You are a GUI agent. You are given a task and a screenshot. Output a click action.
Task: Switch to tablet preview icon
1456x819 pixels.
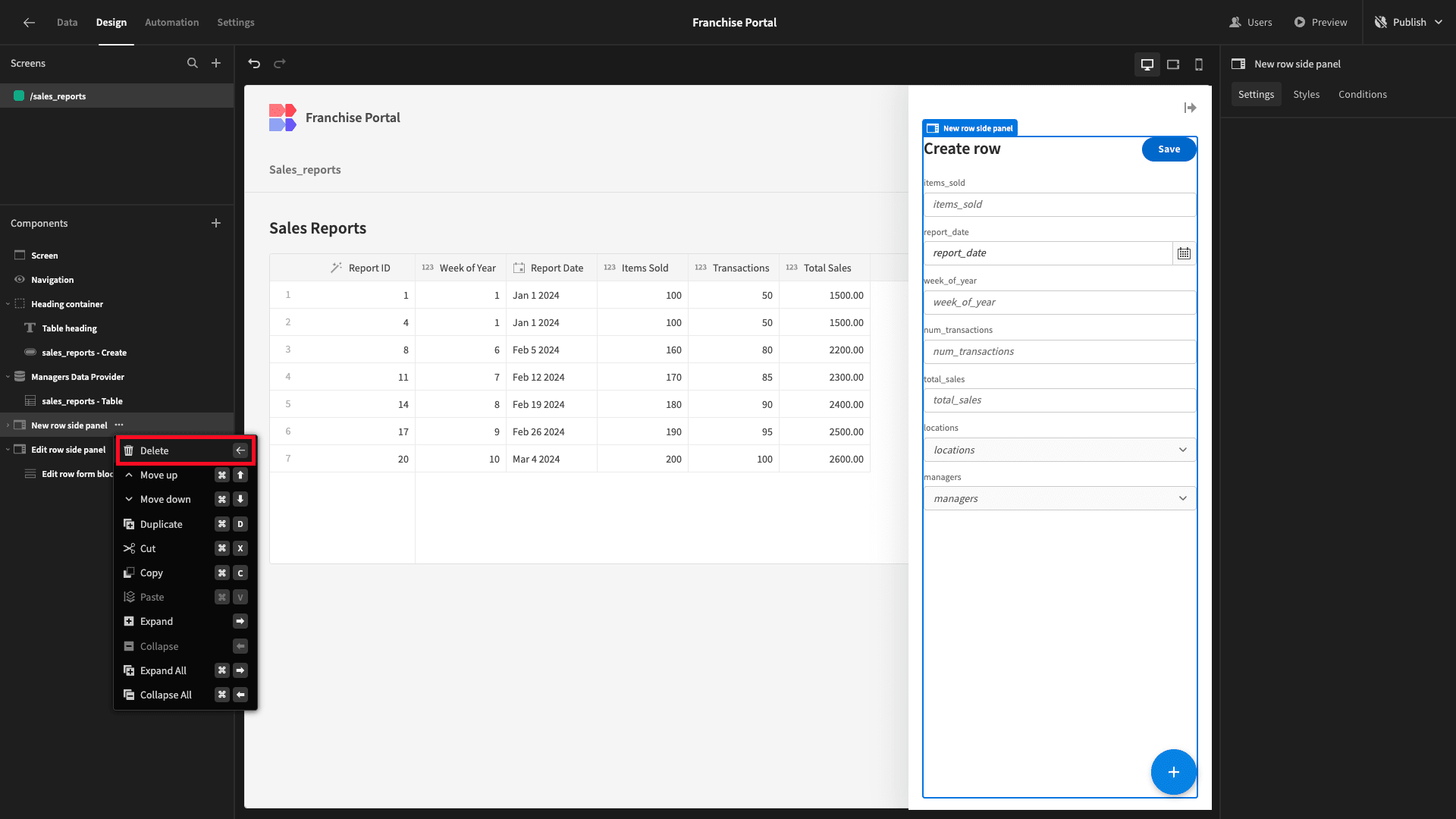click(x=1173, y=64)
